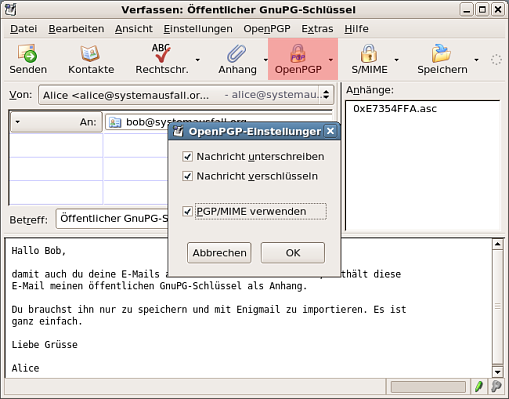This screenshot has width=509, height=399.
Task: Open the Einstellungen menu
Action: click(198, 29)
